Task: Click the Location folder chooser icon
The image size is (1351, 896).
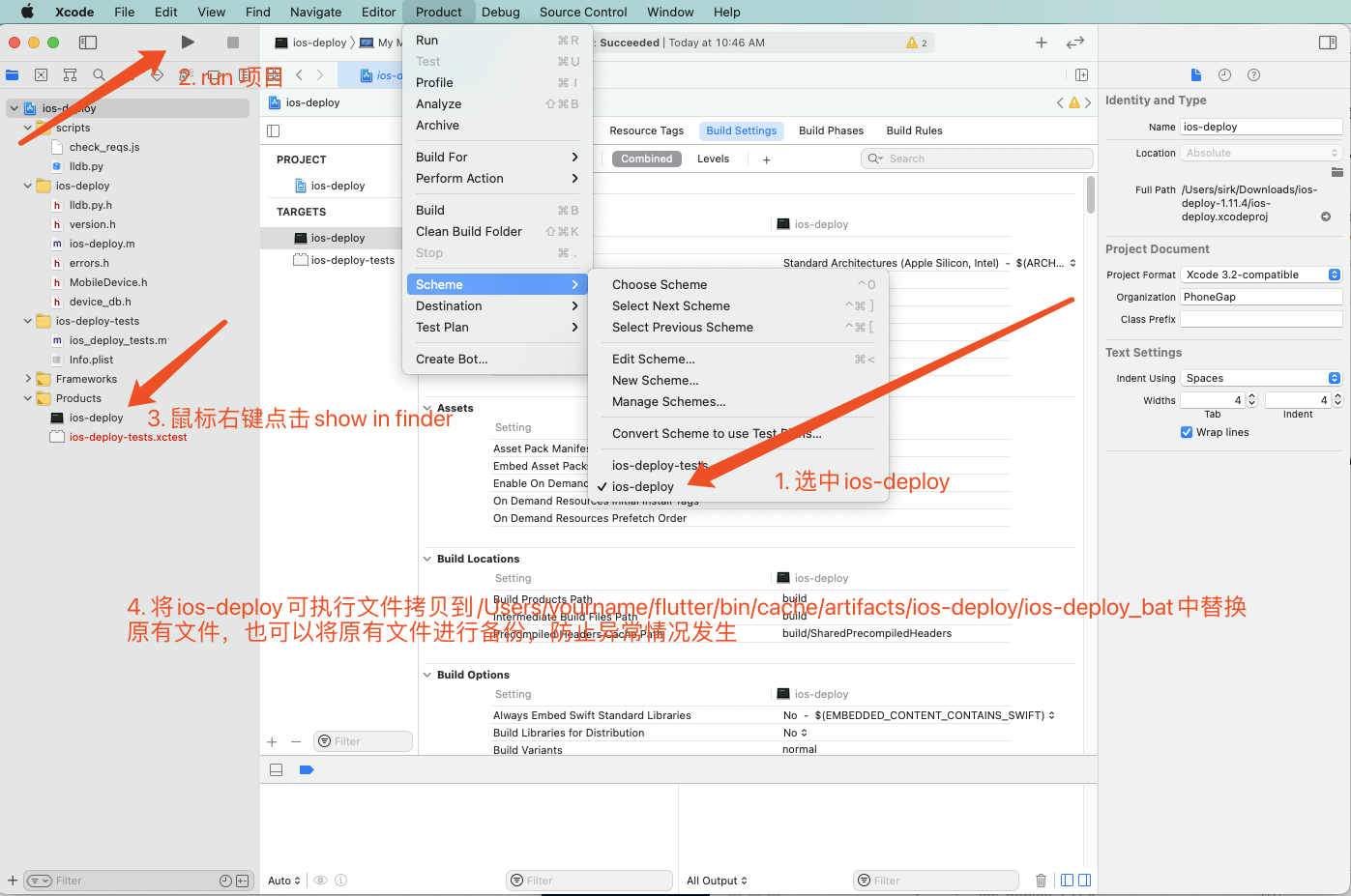Action: (x=1337, y=172)
